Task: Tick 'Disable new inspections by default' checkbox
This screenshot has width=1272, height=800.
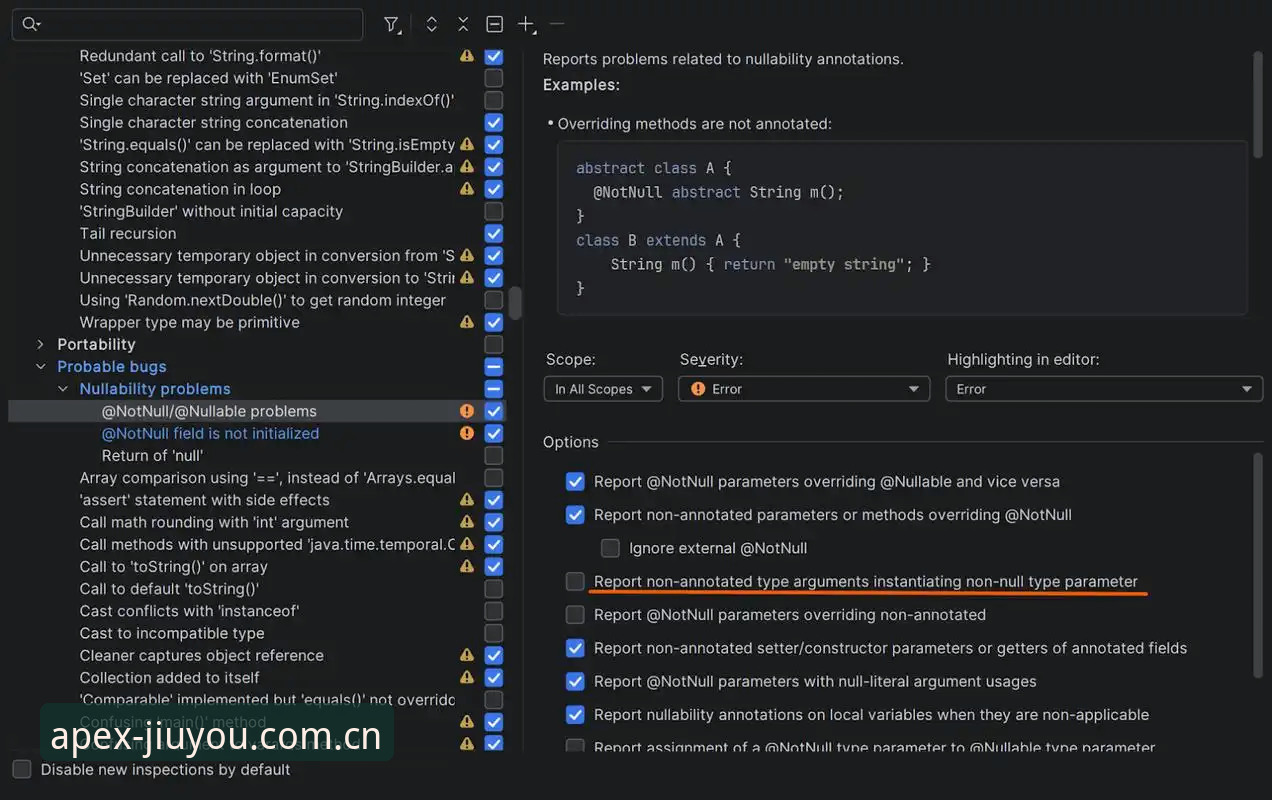Action: [x=22, y=769]
